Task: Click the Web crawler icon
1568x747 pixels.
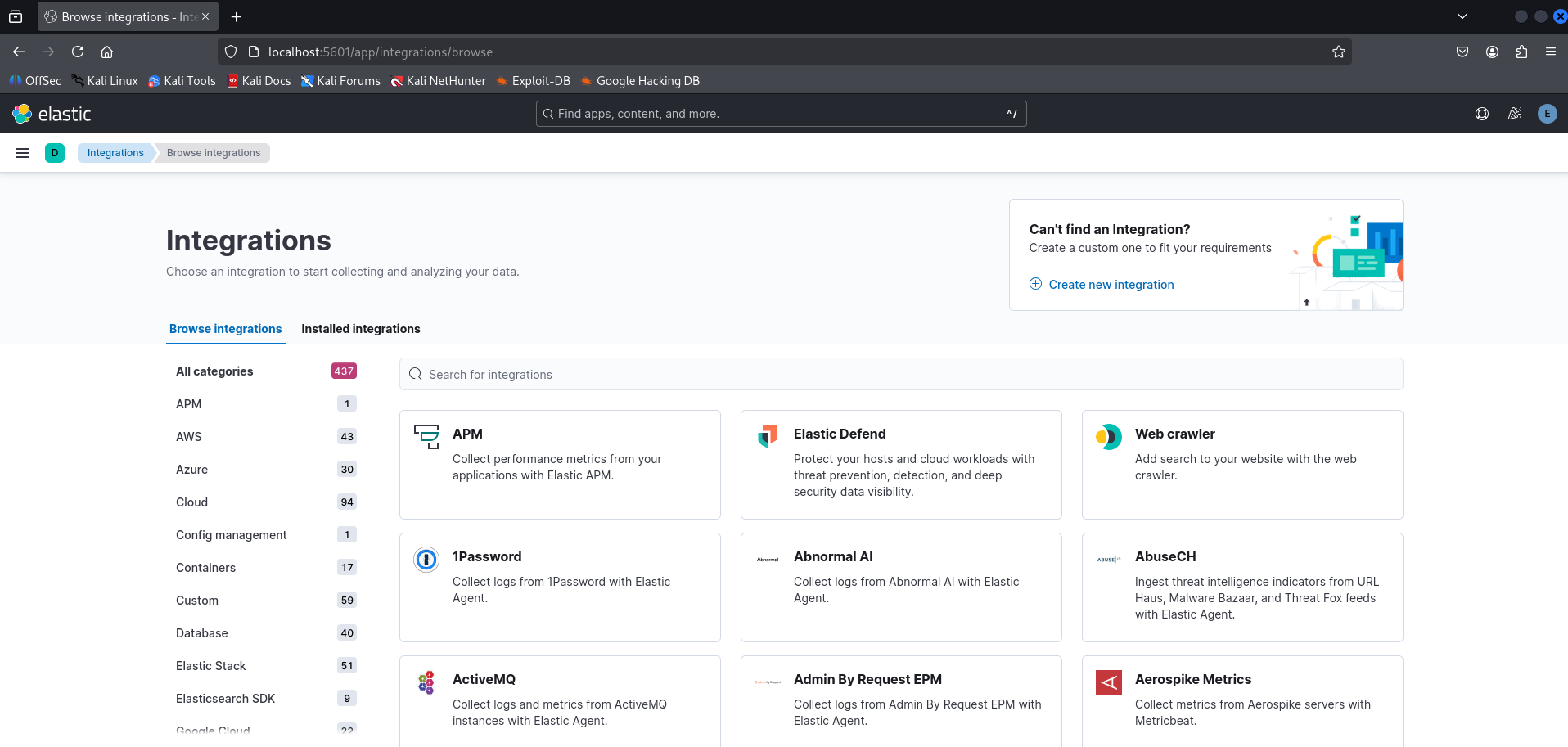Action: [x=1109, y=436]
